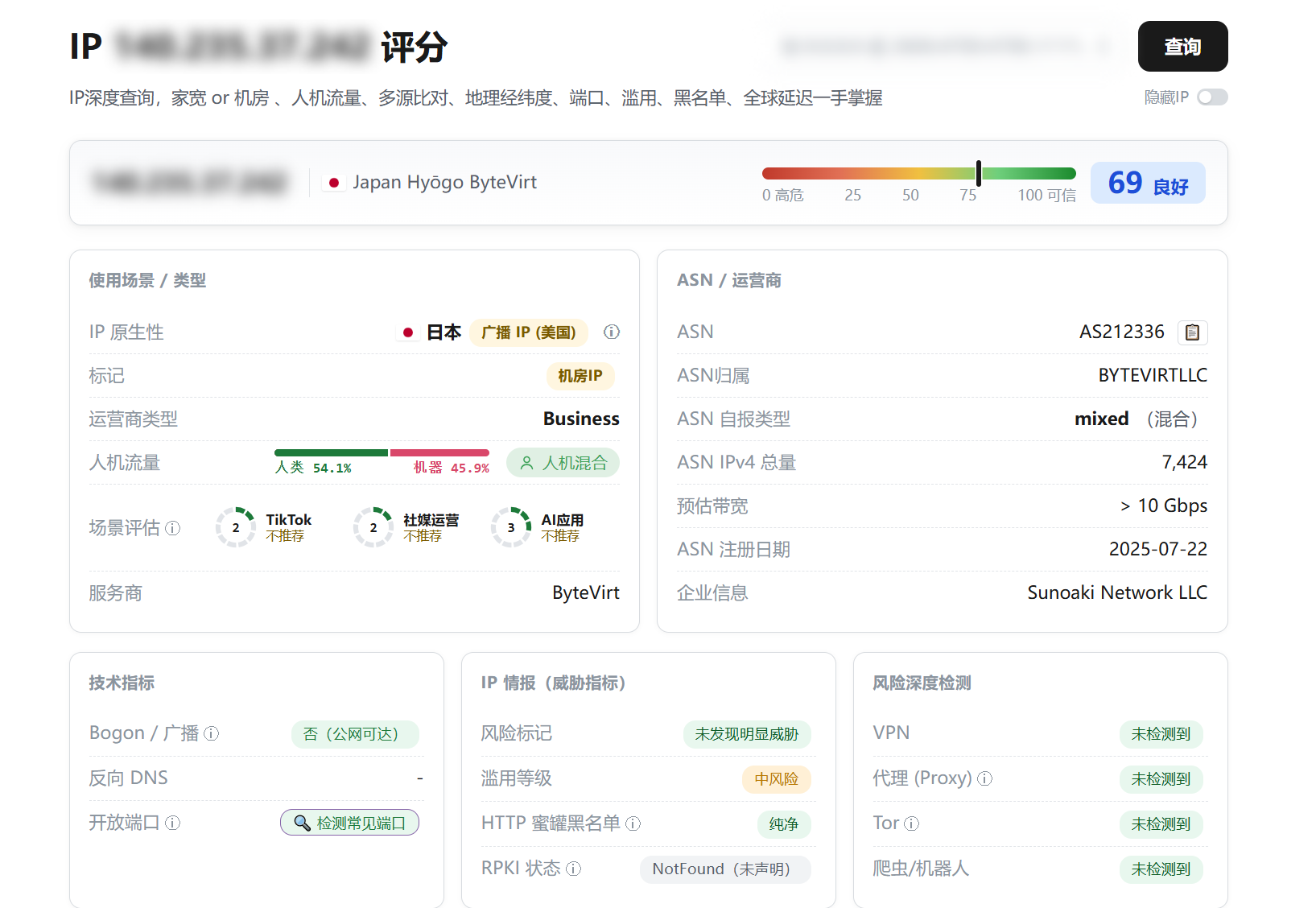Click the info icon next to 场景评估

click(x=173, y=528)
